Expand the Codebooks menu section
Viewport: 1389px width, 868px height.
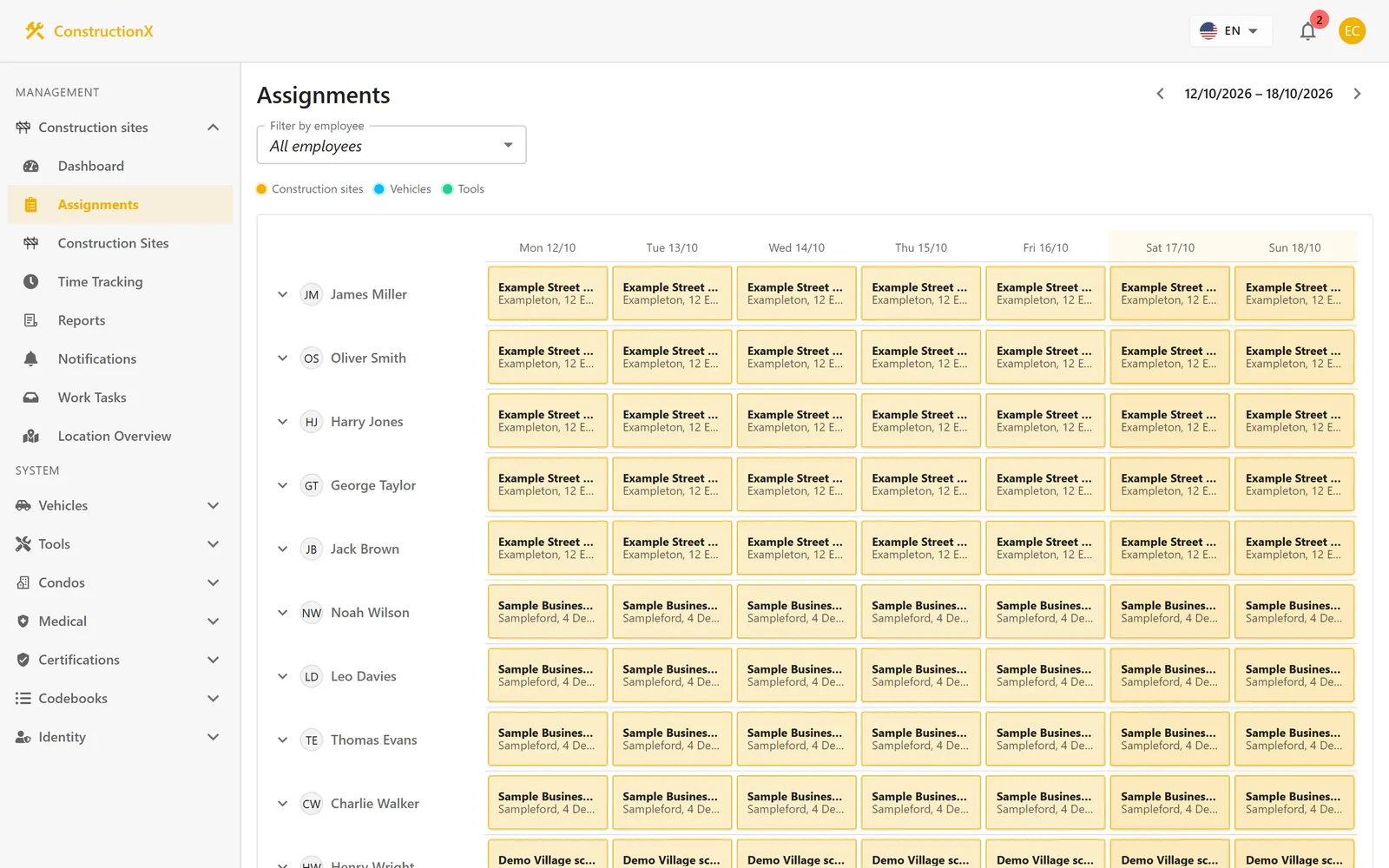tap(213, 698)
